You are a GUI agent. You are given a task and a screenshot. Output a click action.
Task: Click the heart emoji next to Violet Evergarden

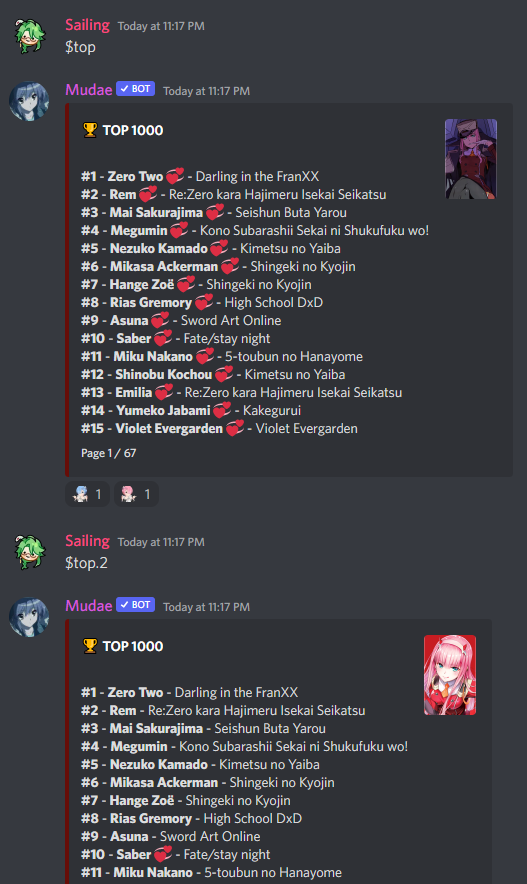click(x=235, y=428)
